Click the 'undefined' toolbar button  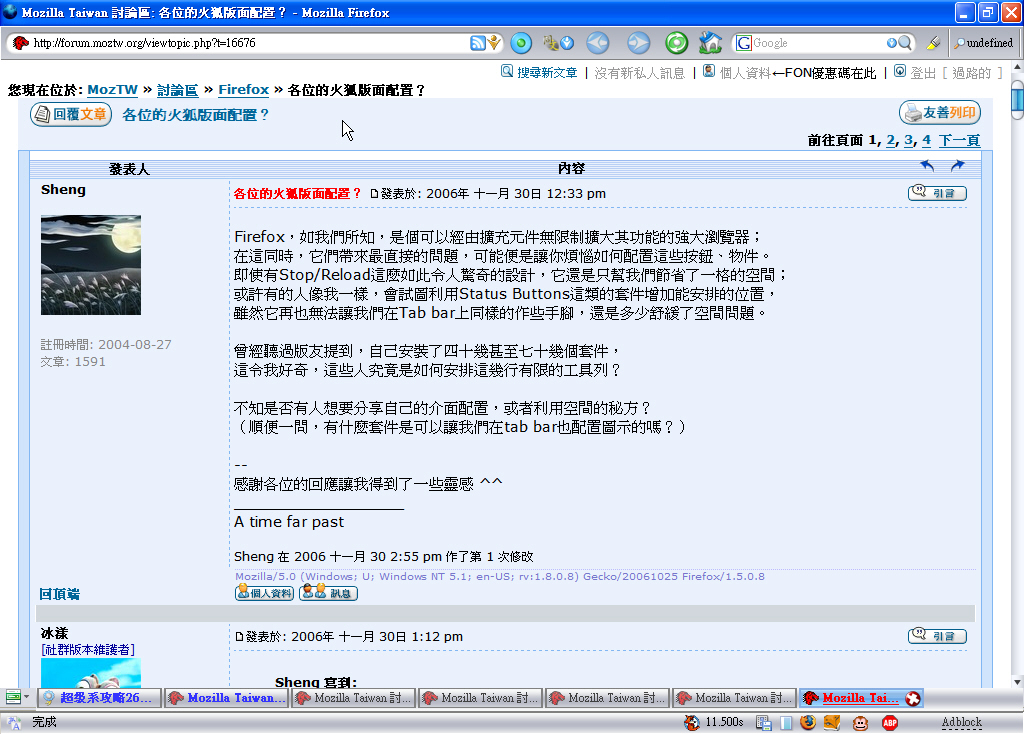coord(983,43)
